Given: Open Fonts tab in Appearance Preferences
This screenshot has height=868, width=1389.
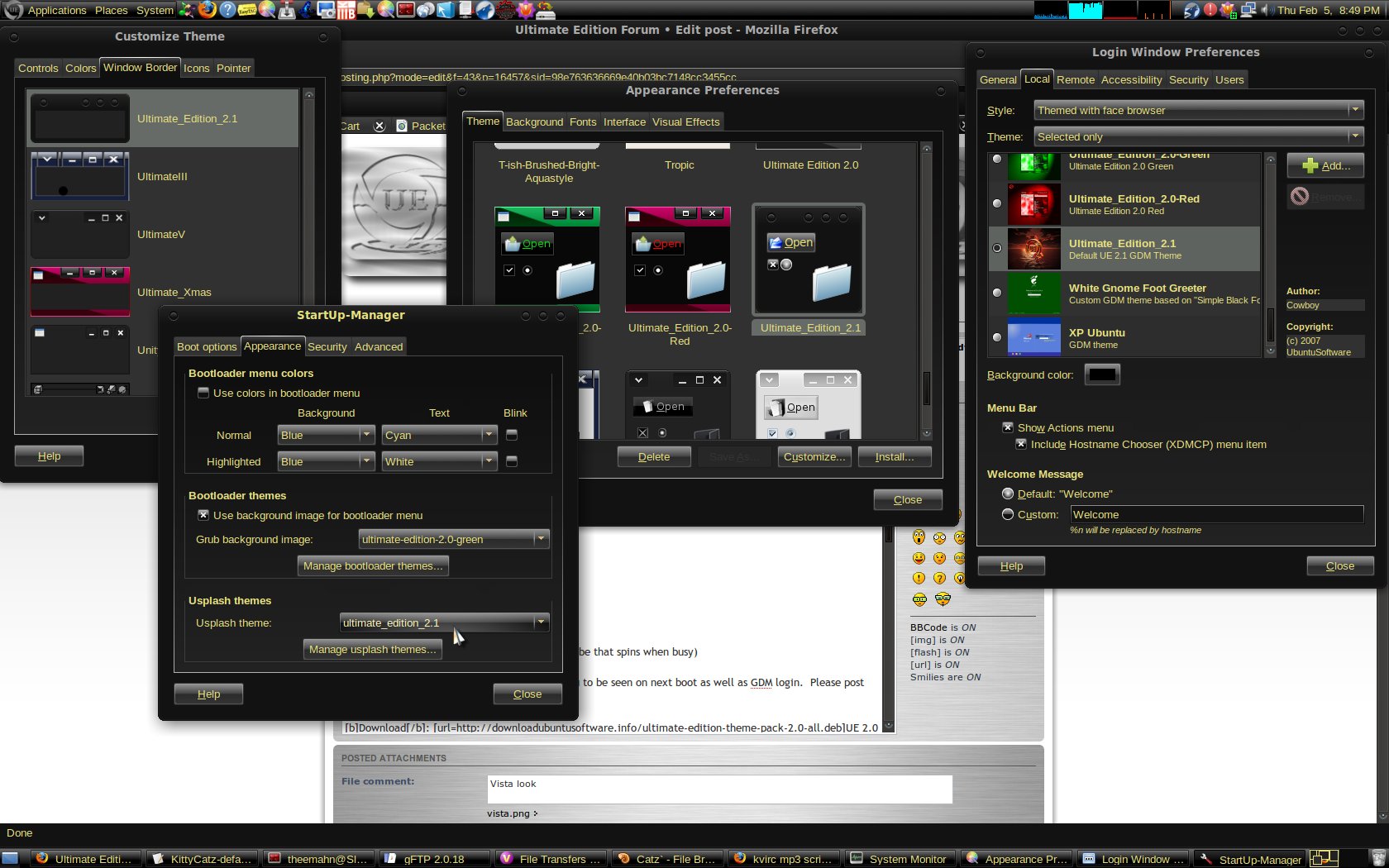Looking at the screenshot, I should [583, 122].
